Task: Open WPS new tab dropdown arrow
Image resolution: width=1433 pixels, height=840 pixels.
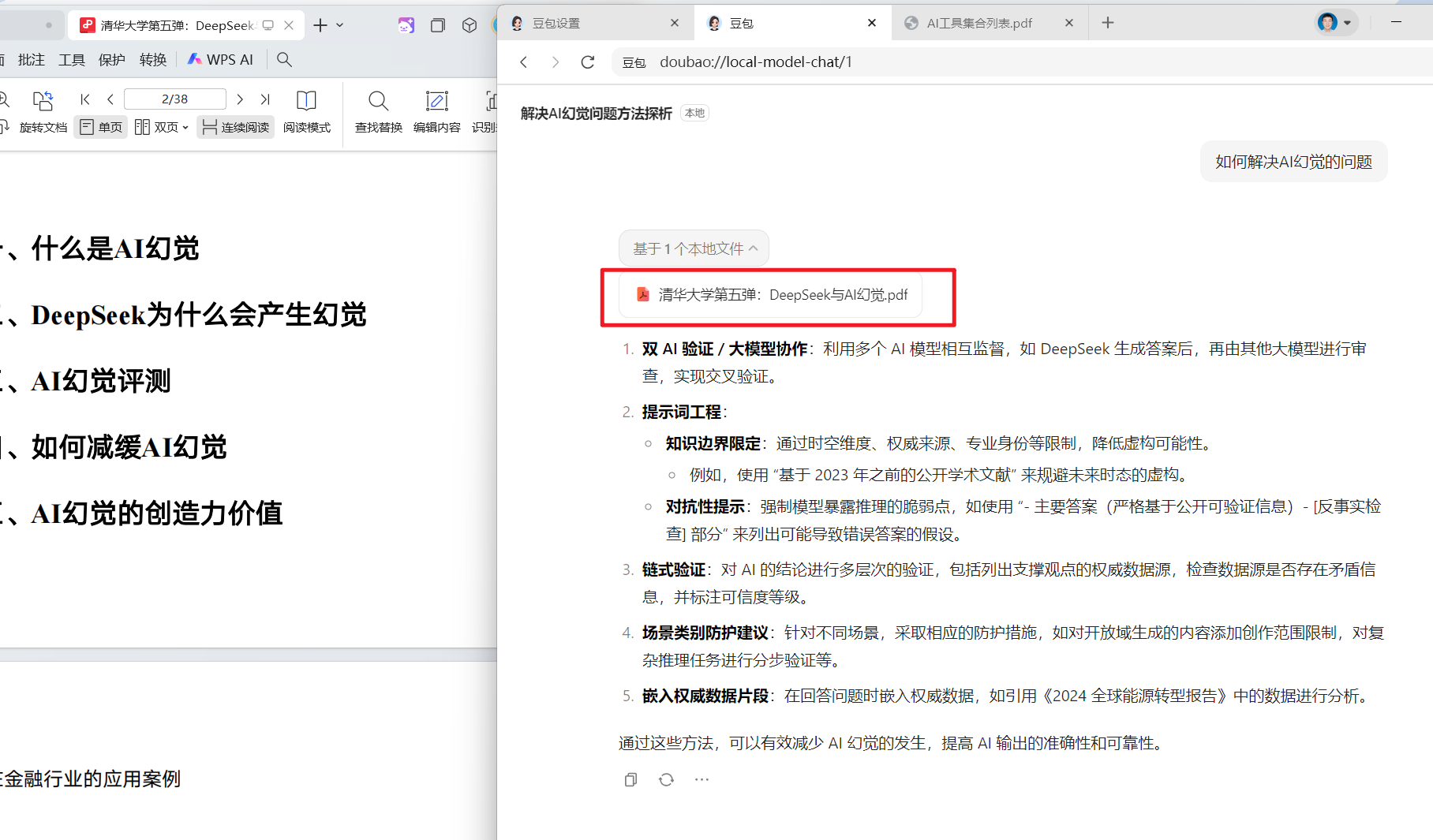Action: pyautogui.click(x=340, y=25)
